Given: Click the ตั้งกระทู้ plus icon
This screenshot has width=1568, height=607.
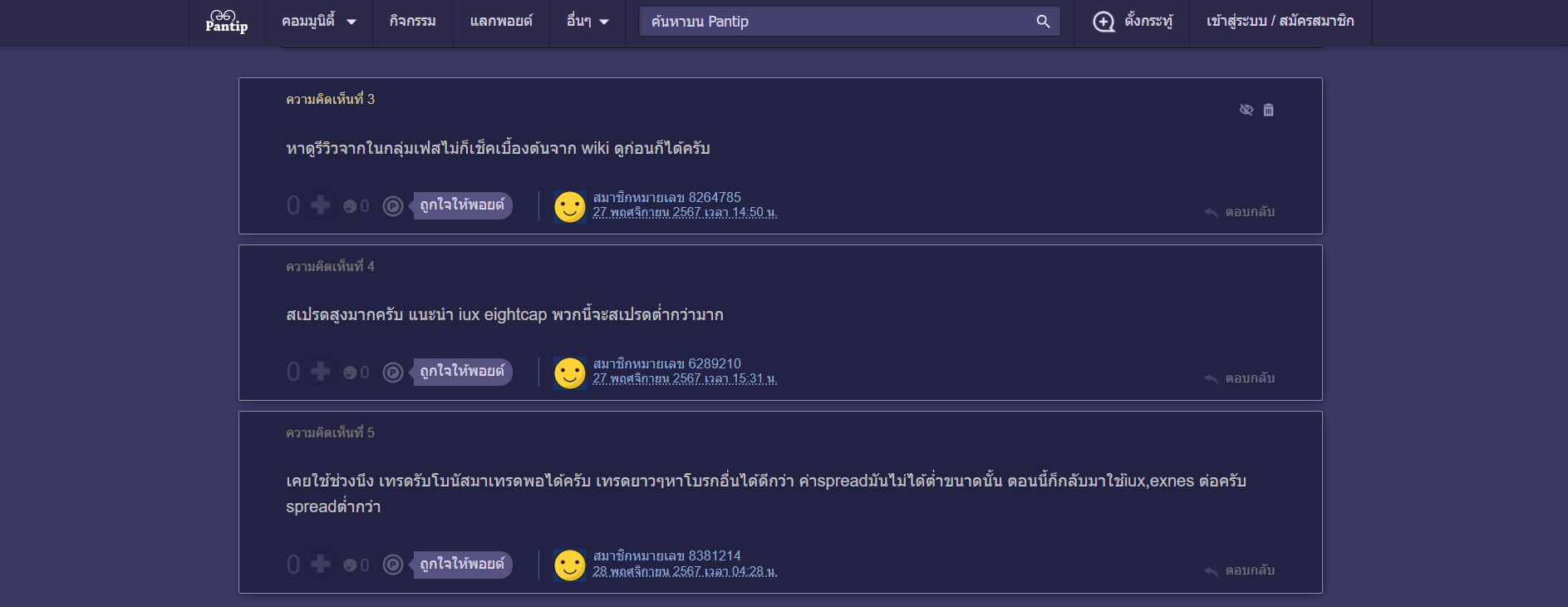Looking at the screenshot, I should (x=1103, y=22).
